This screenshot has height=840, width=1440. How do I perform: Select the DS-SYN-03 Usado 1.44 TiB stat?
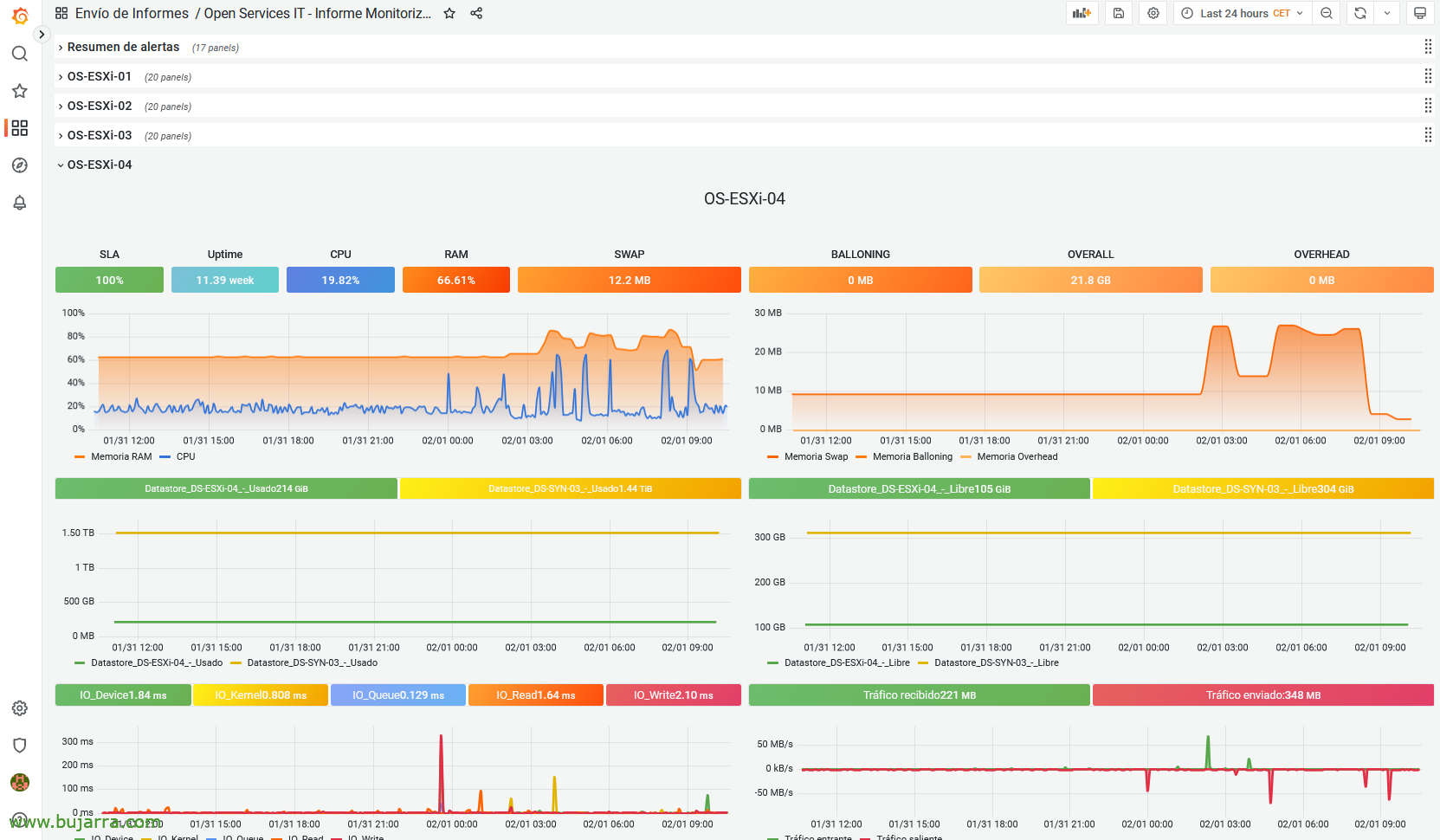[571, 488]
